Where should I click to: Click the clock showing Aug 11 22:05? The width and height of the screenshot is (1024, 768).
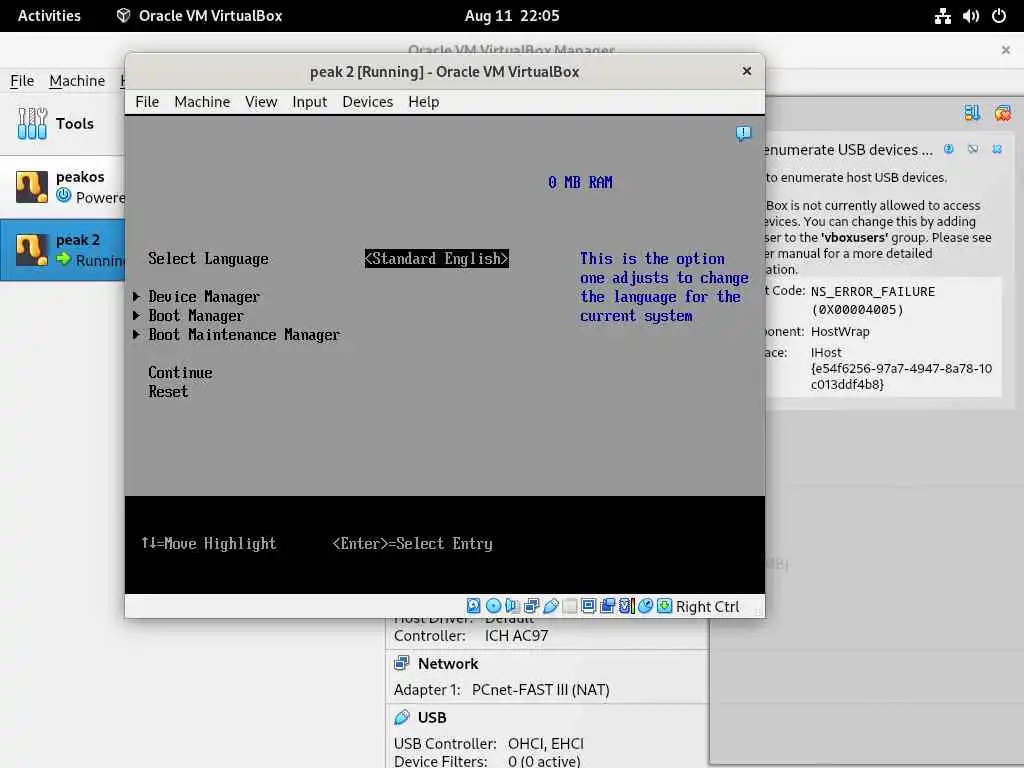(x=512, y=16)
